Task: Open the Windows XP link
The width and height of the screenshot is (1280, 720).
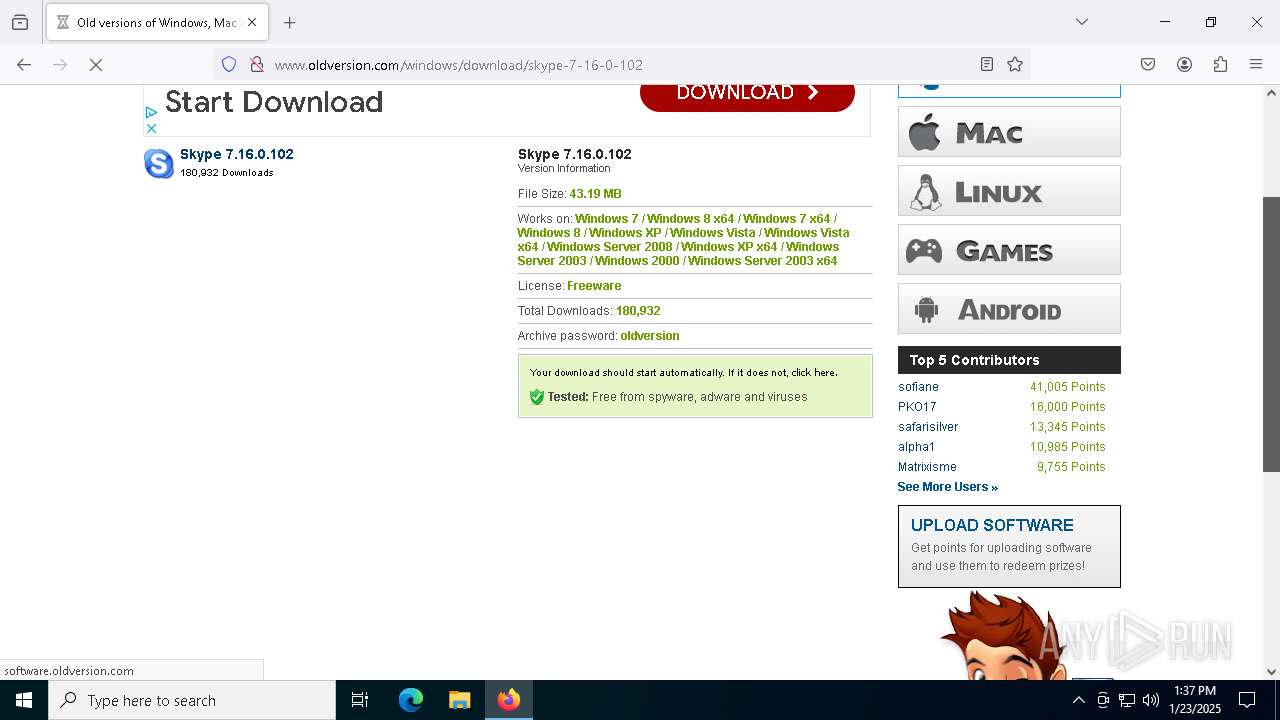Action: click(625, 233)
